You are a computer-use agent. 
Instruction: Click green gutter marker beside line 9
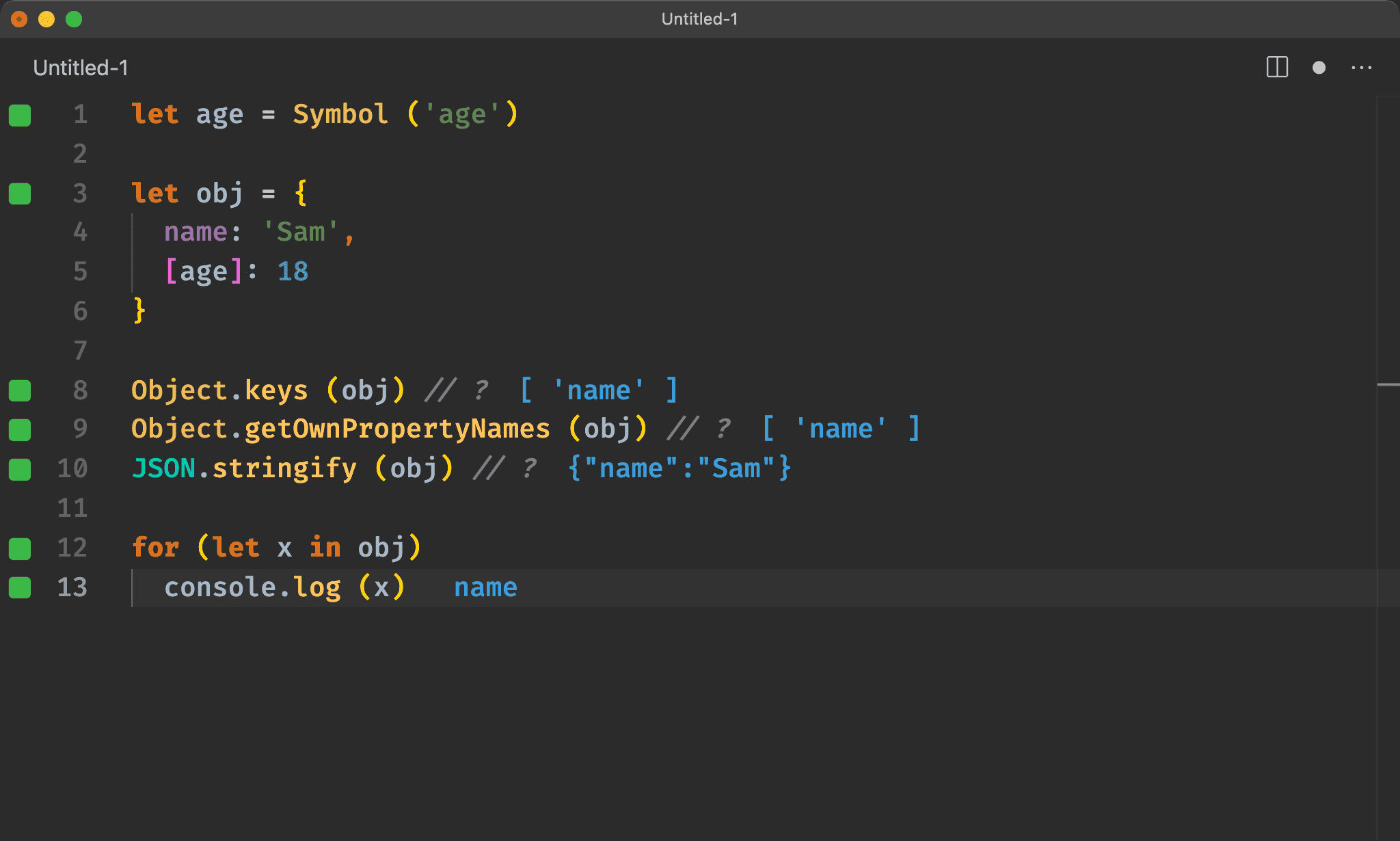pos(20,430)
